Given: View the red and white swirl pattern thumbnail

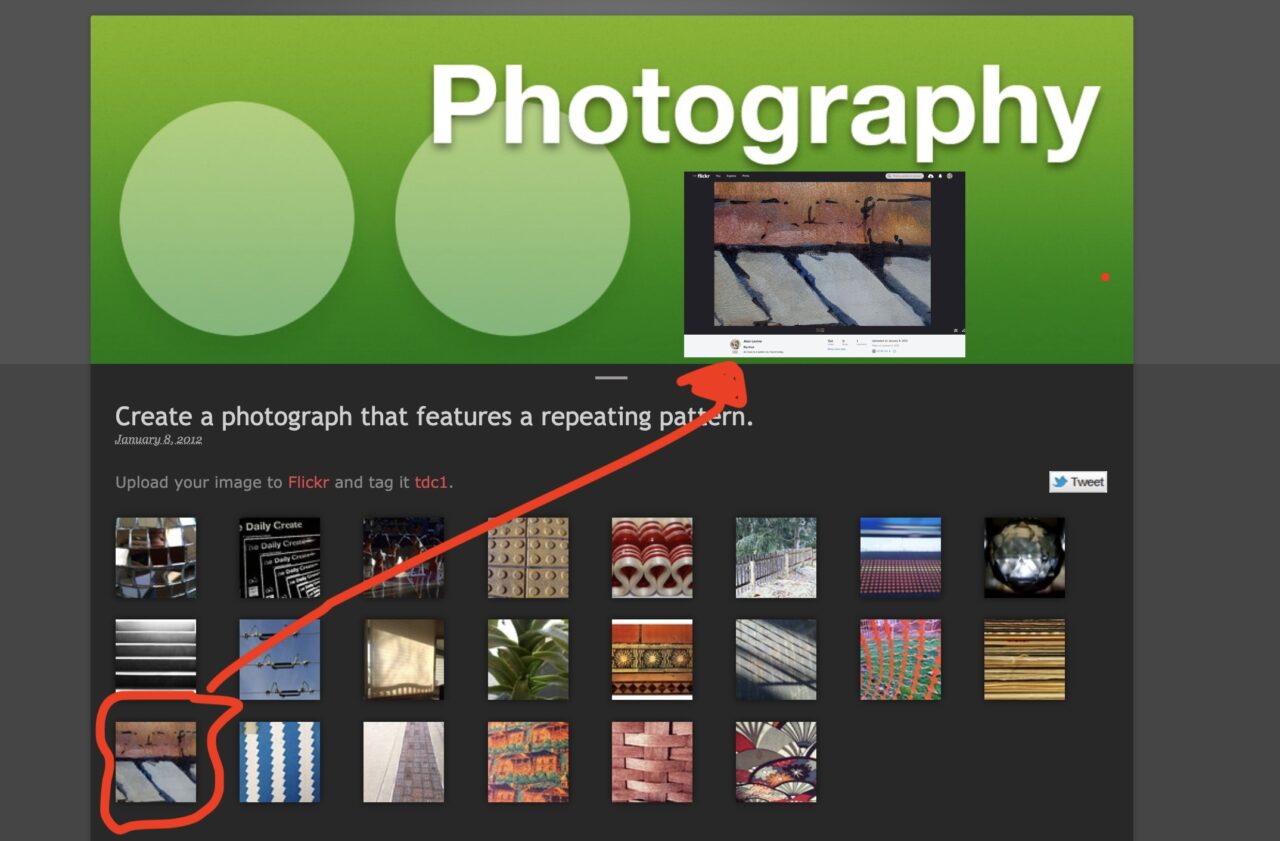Looking at the screenshot, I should click(652, 557).
